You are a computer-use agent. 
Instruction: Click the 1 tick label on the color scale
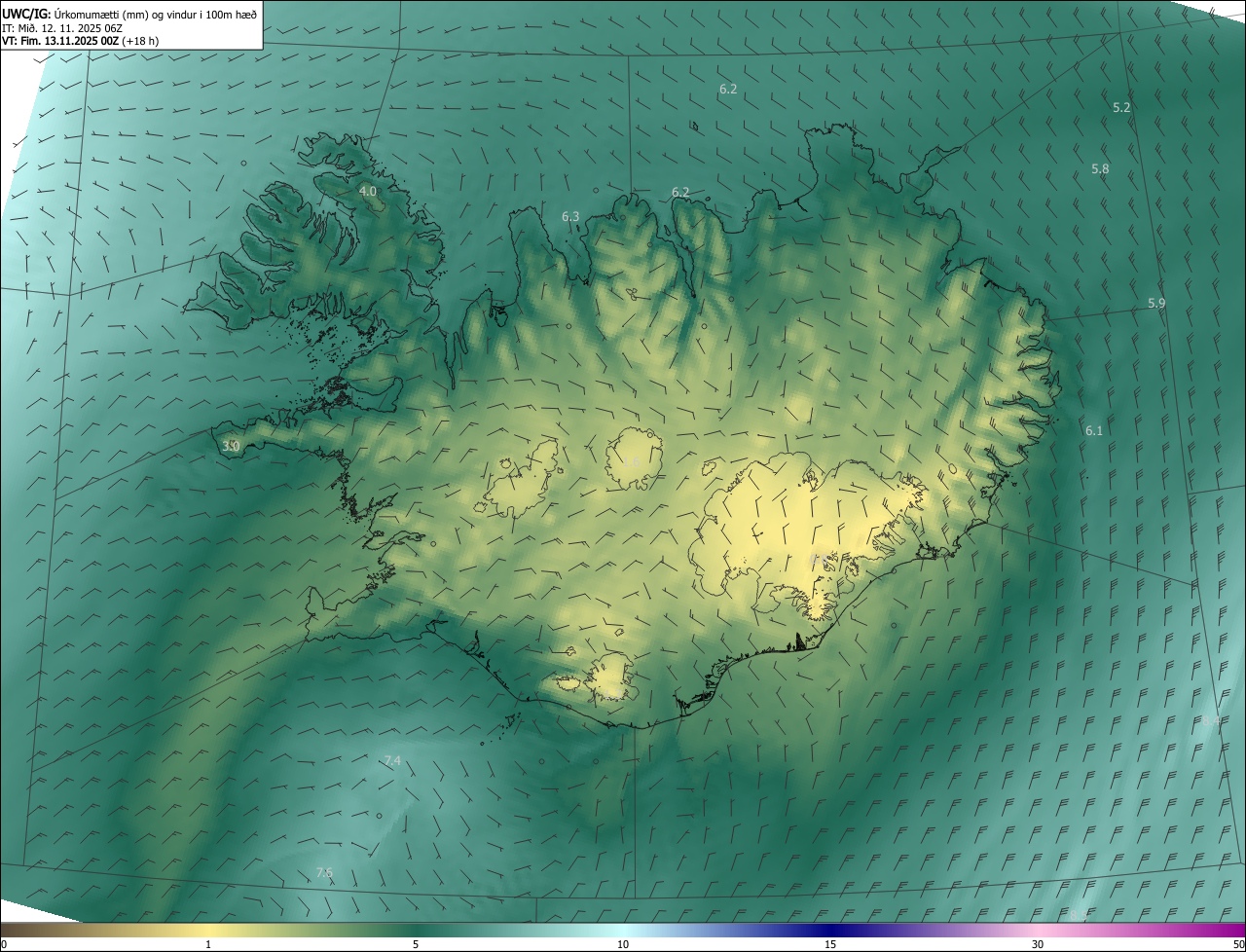click(208, 944)
